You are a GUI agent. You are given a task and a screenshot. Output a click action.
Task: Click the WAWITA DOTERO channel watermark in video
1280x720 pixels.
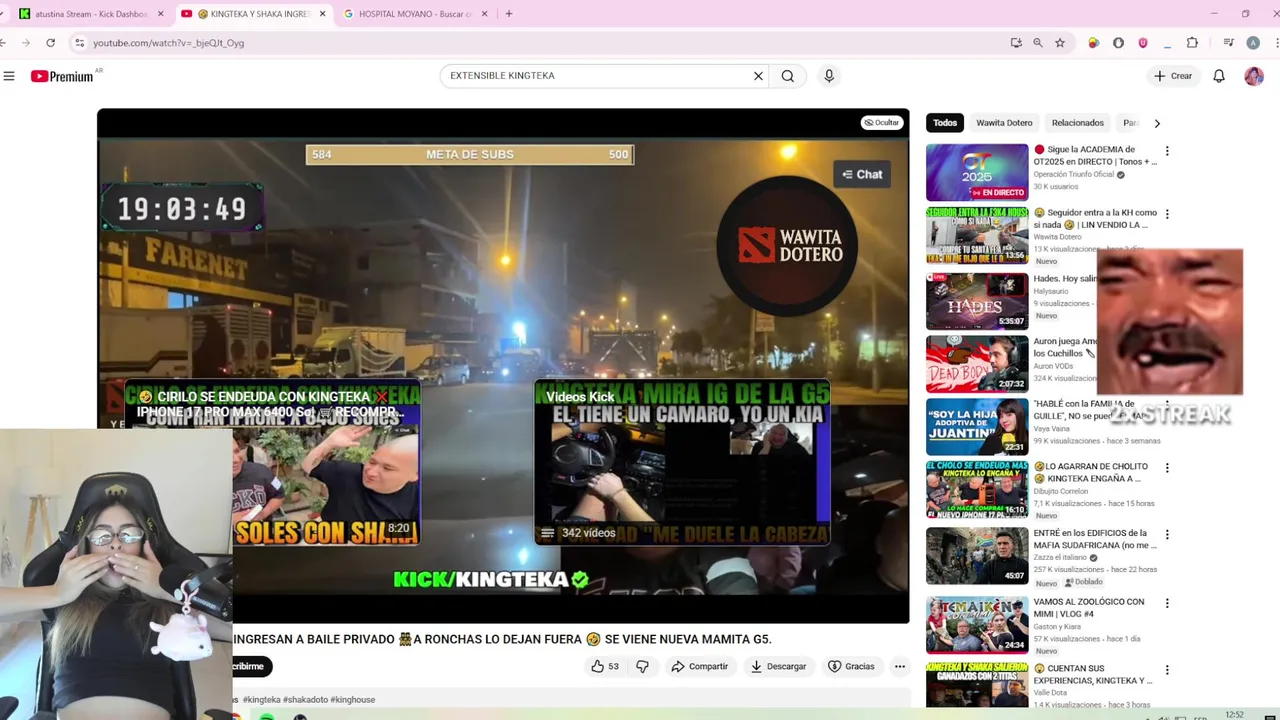click(x=788, y=246)
